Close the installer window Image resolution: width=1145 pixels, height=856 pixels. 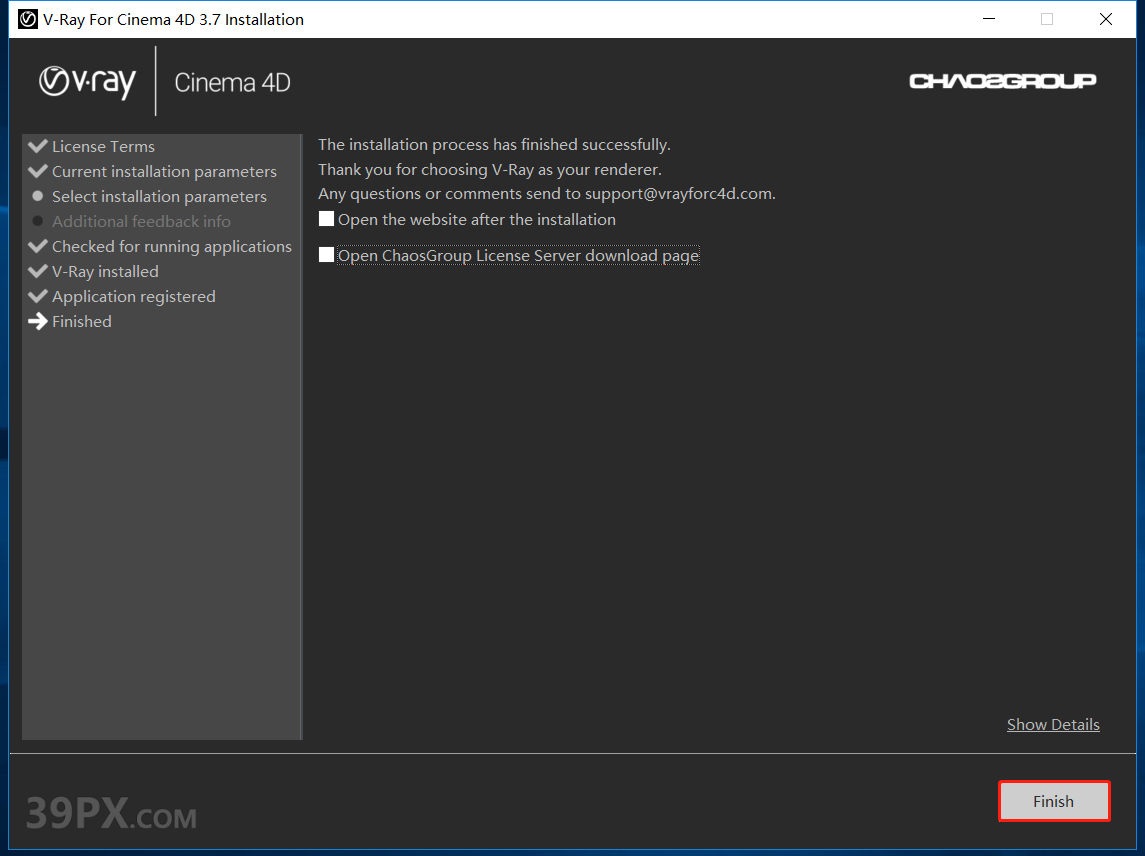point(1106,19)
